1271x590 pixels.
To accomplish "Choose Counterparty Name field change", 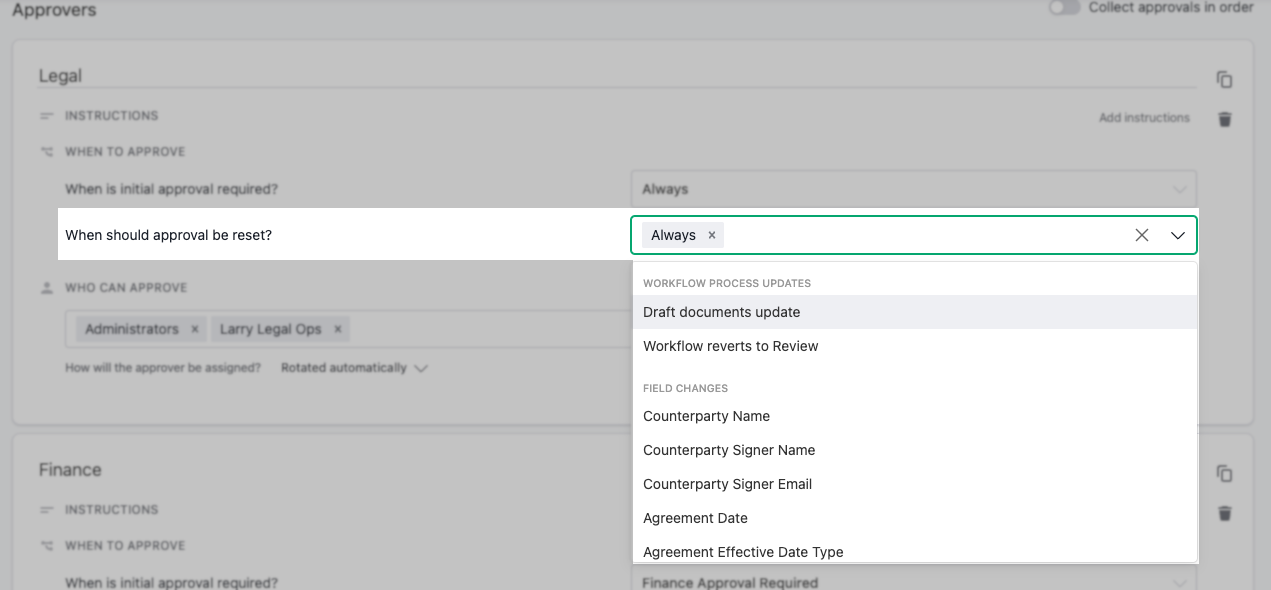I will tap(915, 416).
